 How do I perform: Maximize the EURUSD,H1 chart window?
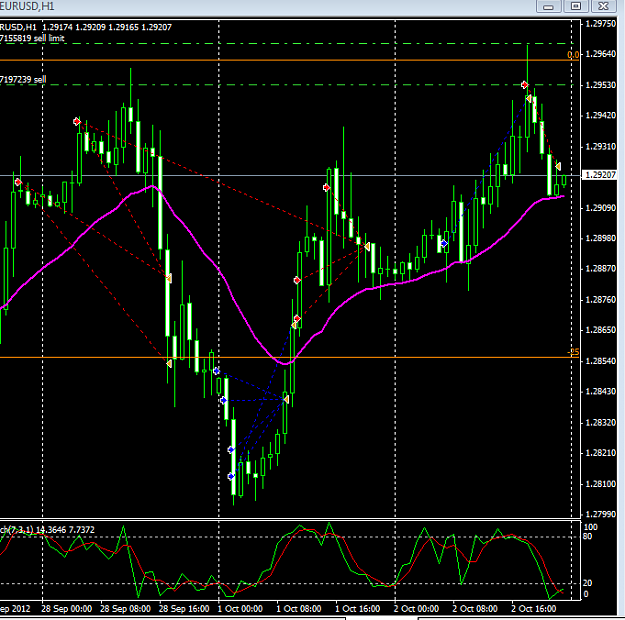(576, 6)
